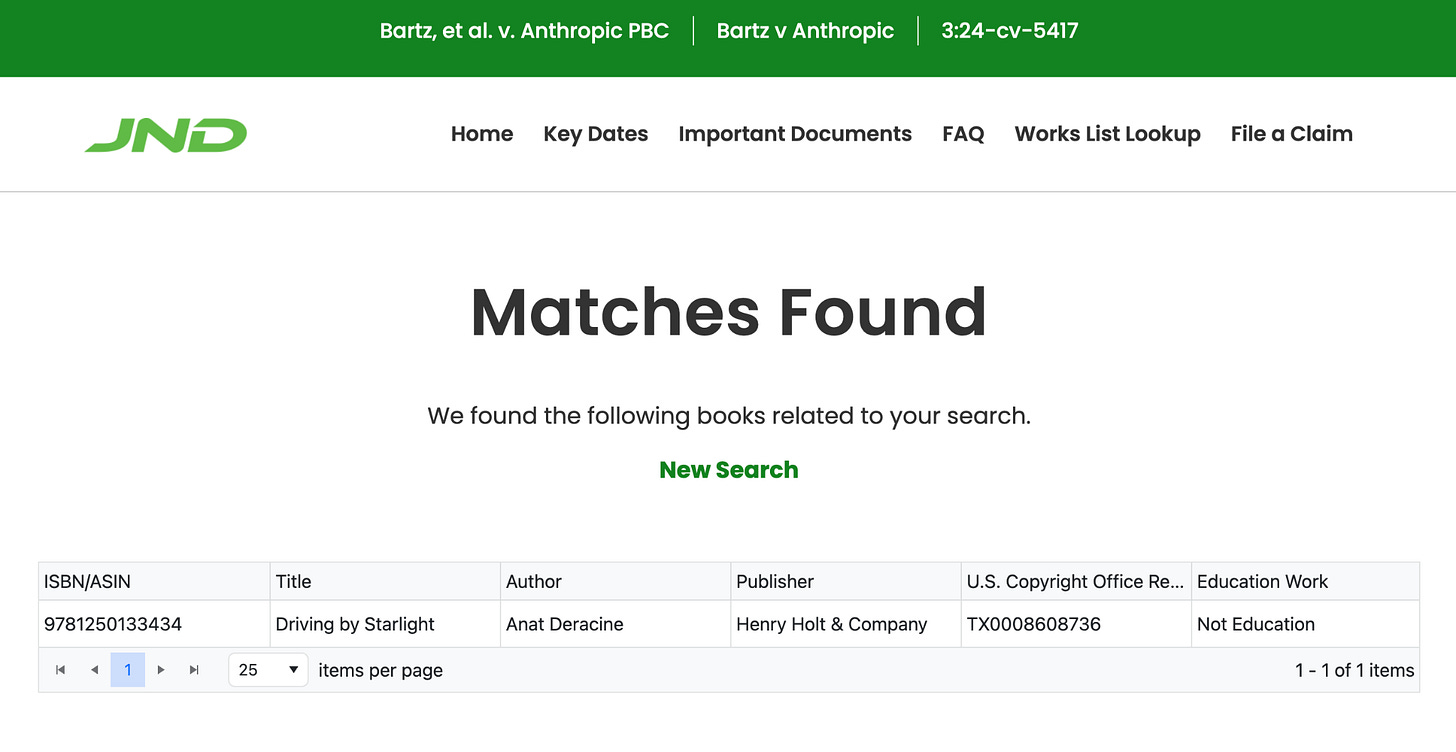Click the Matches Found heading
1456x752 pixels.
[x=729, y=312]
